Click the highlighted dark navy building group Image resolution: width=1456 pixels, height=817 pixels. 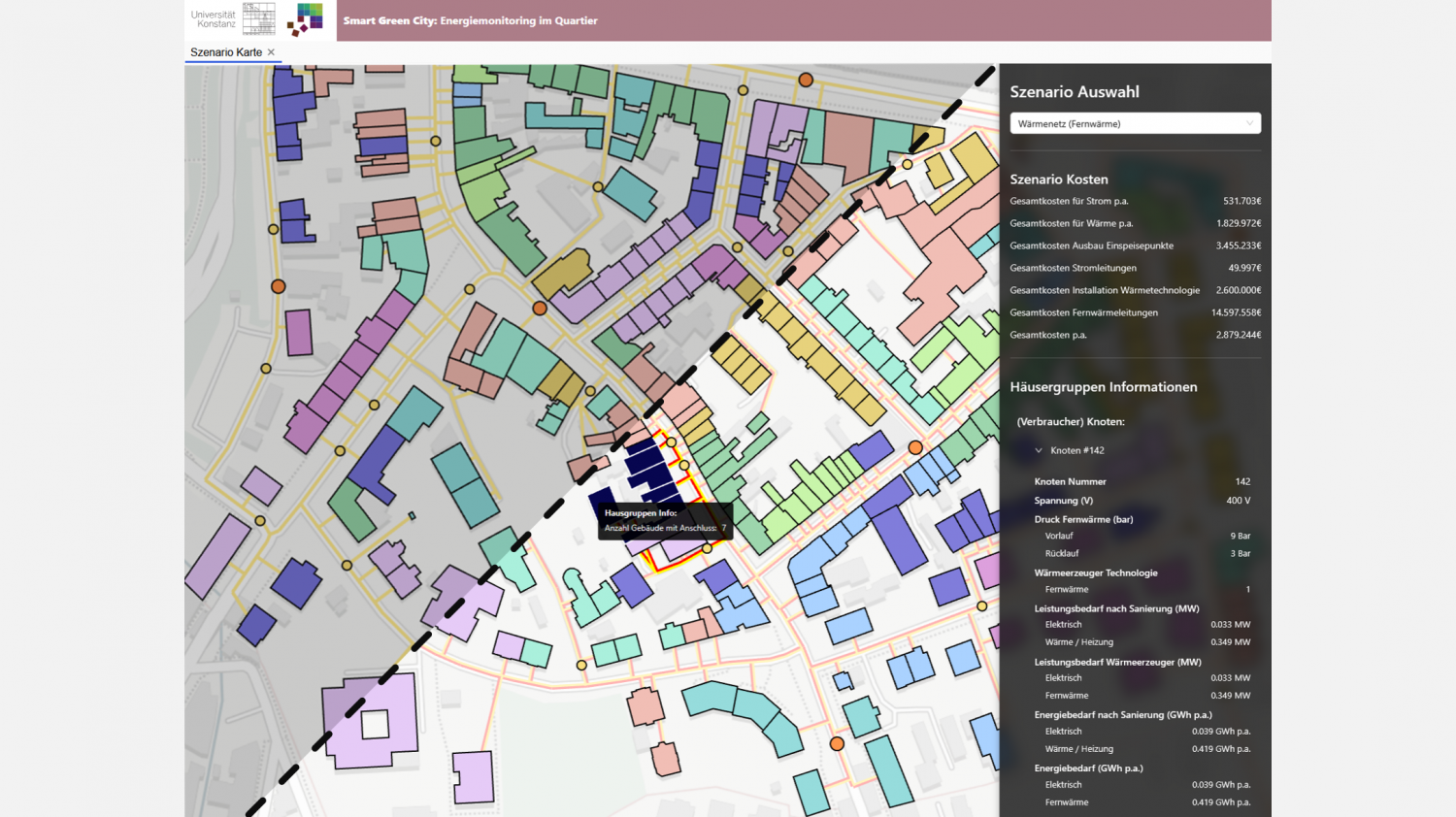point(647,468)
